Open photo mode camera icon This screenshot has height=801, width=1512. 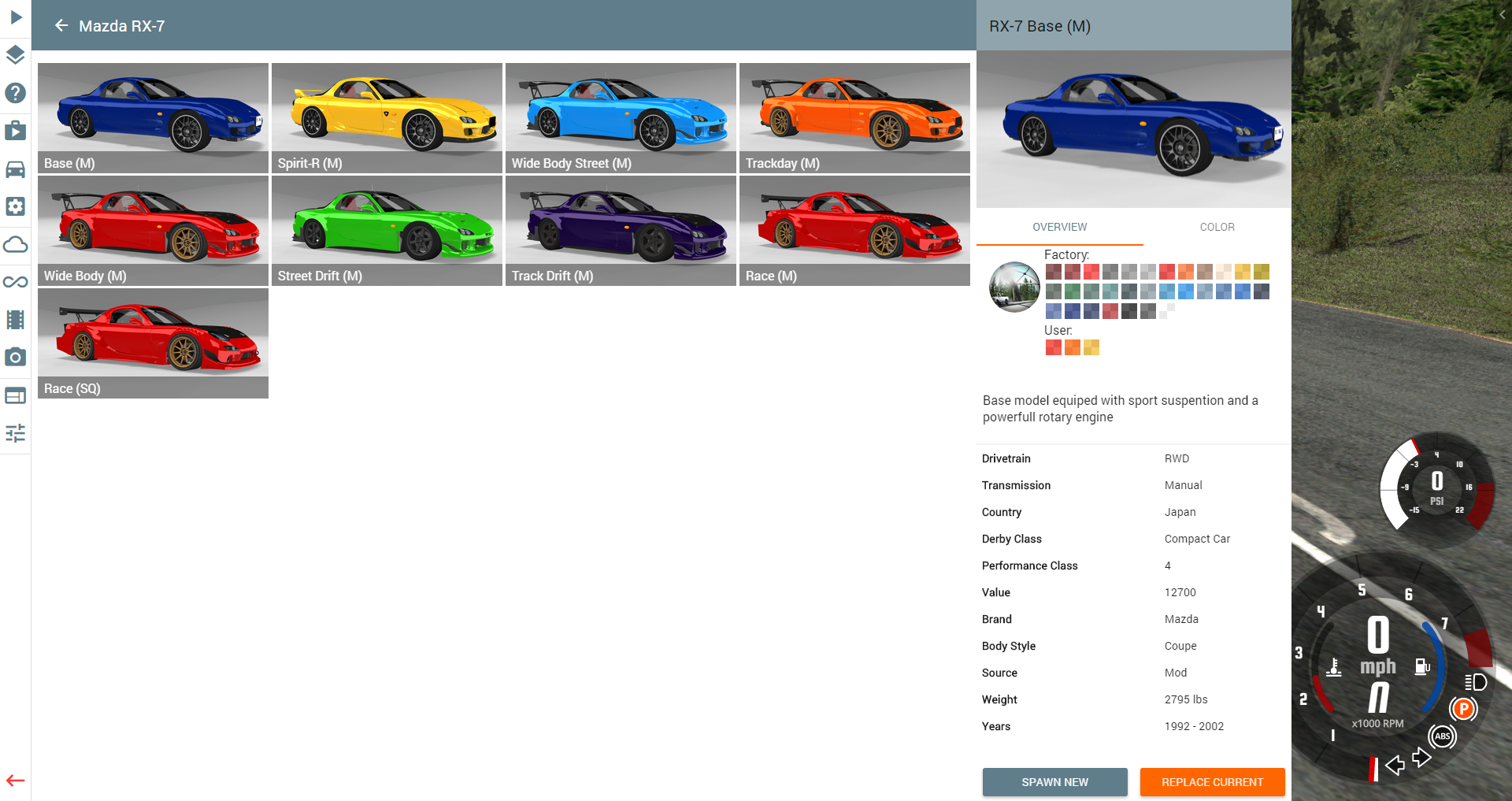(16, 357)
